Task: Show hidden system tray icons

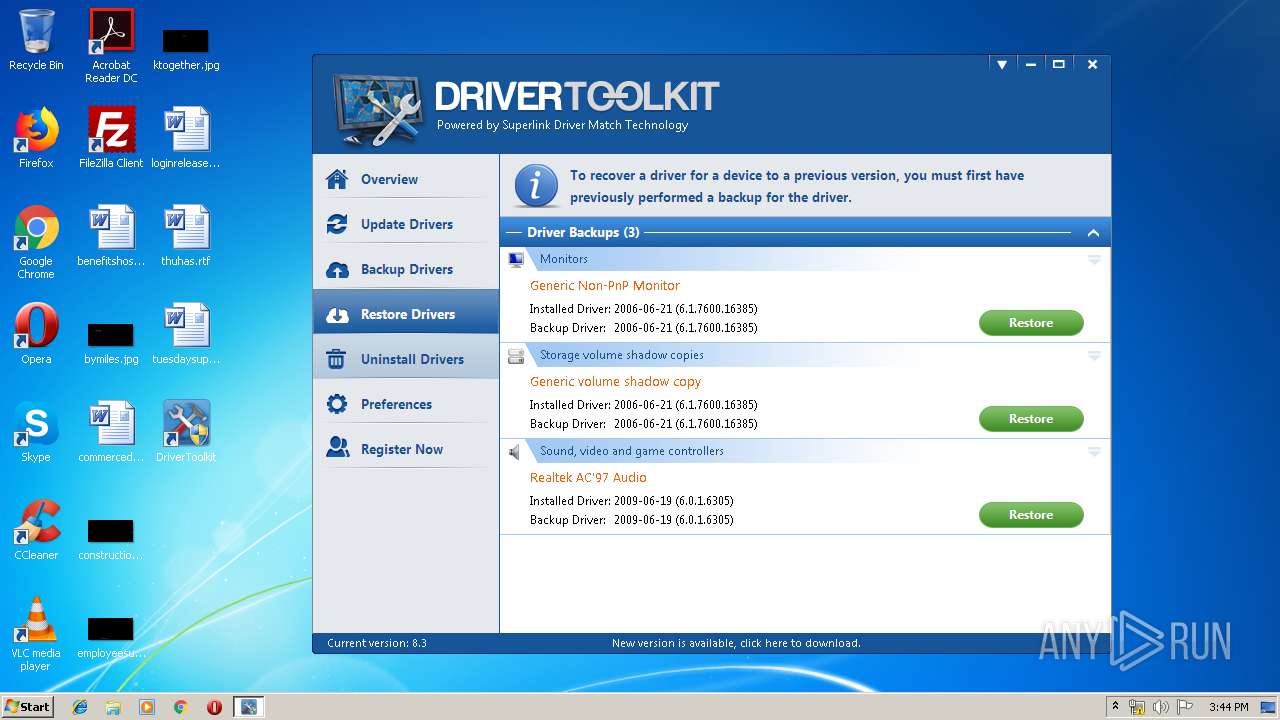Action: pyautogui.click(x=1115, y=707)
